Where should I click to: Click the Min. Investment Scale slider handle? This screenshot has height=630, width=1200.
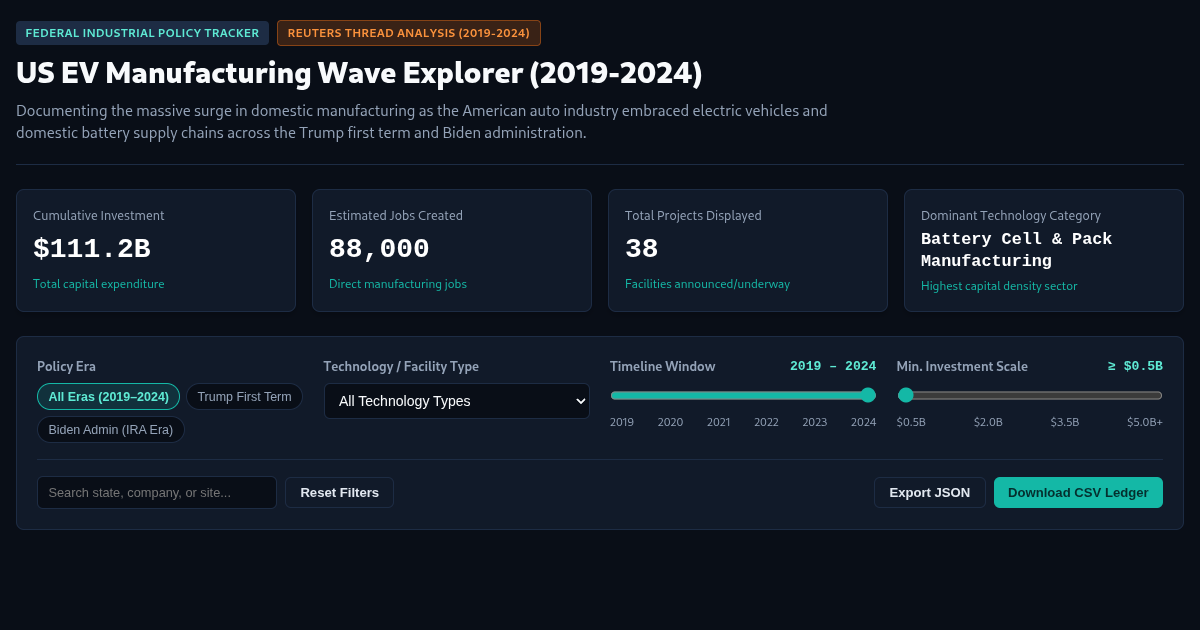coord(906,395)
